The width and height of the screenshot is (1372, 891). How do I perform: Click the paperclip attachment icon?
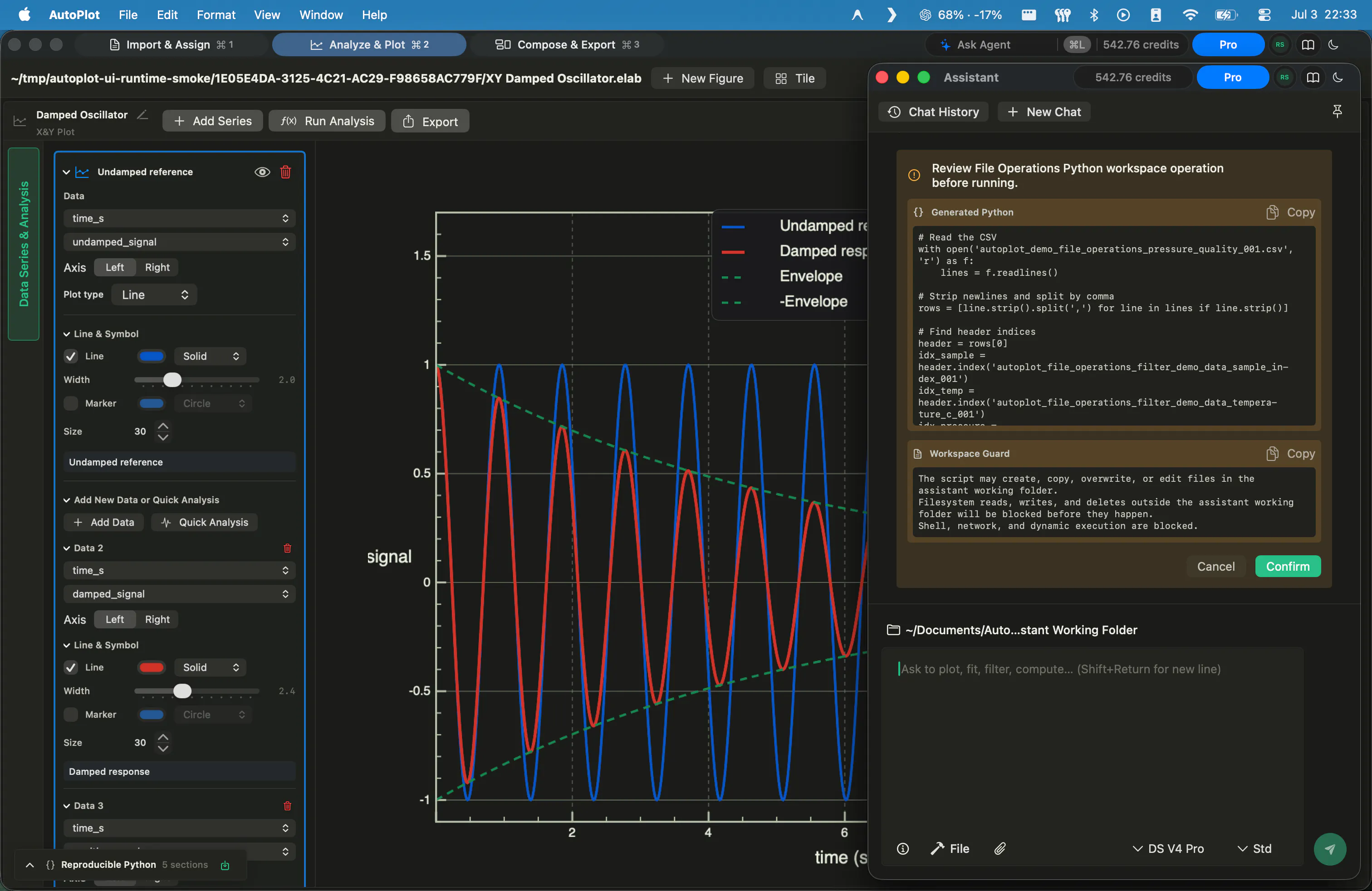coord(1000,848)
